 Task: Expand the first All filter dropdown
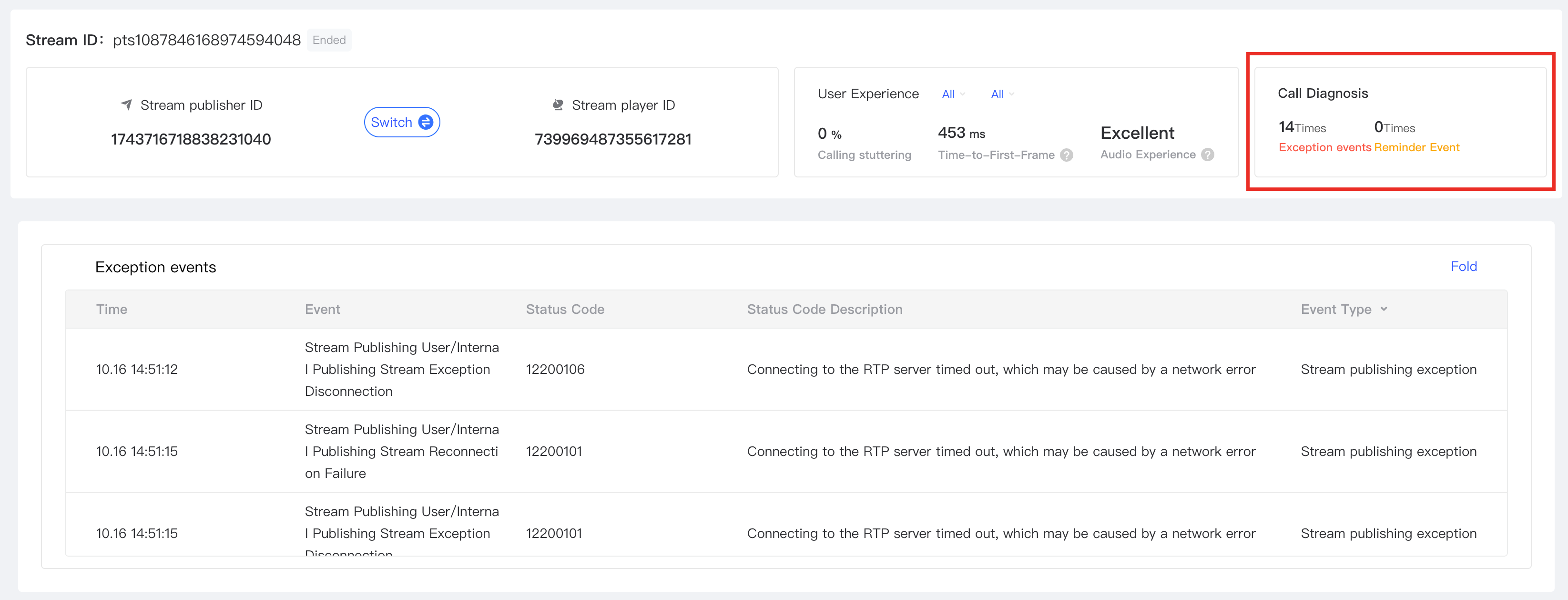click(x=953, y=94)
